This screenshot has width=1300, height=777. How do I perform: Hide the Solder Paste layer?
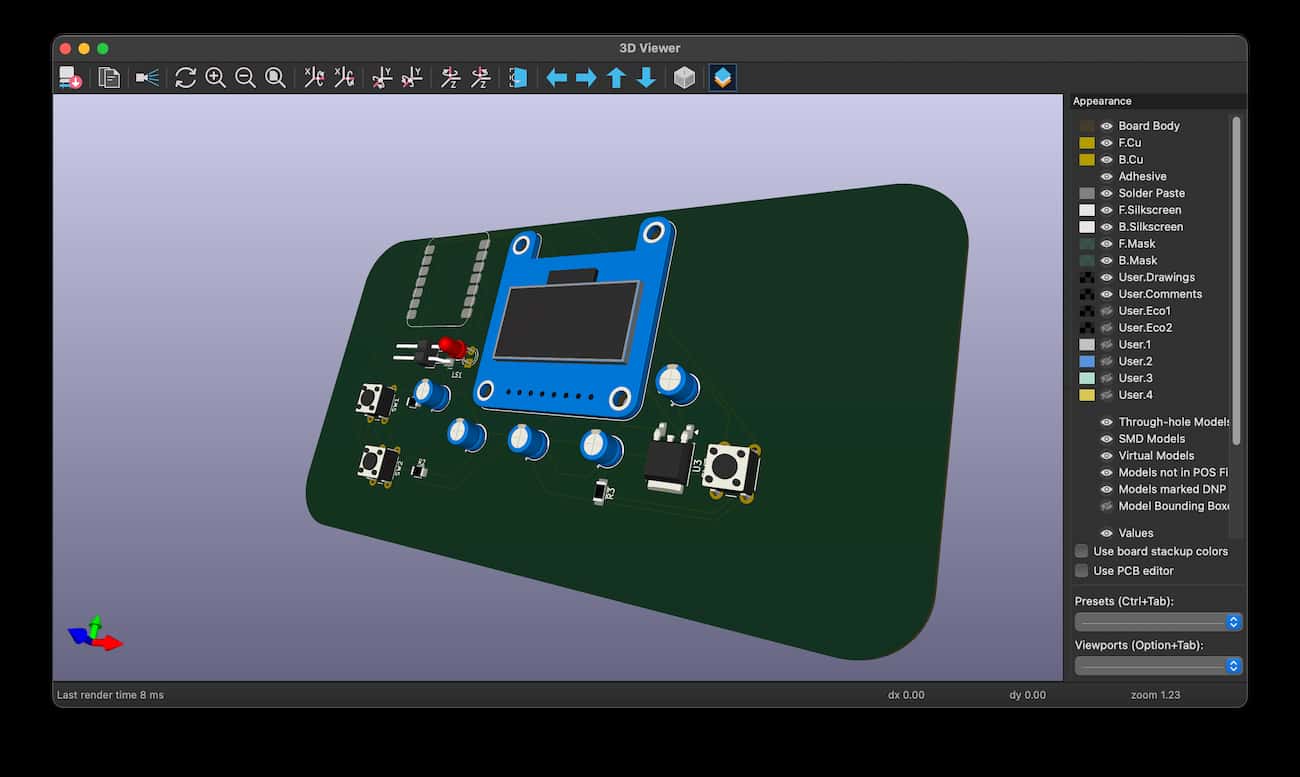click(1105, 193)
